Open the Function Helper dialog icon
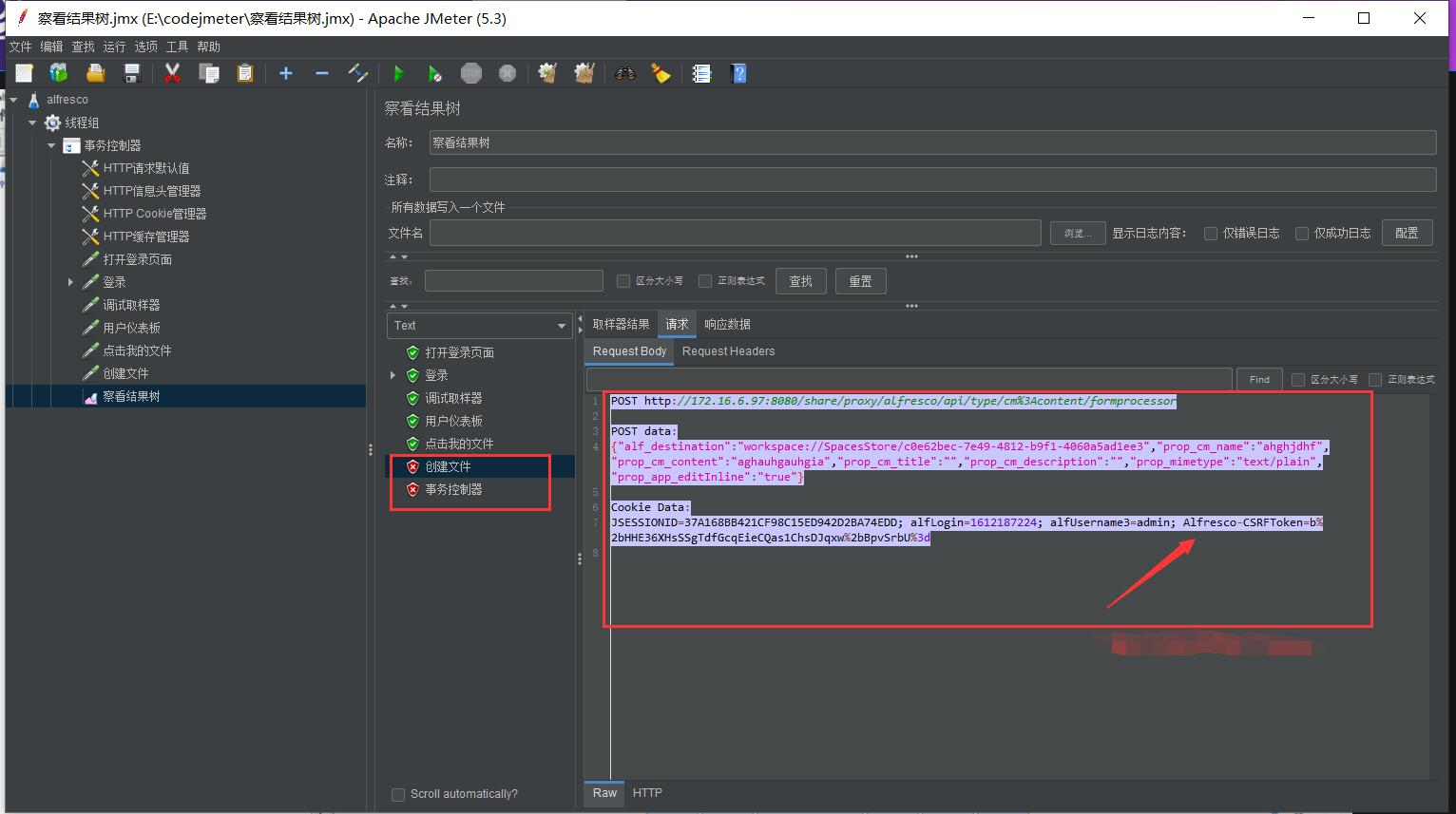The height and width of the screenshot is (814, 1456). point(701,73)
